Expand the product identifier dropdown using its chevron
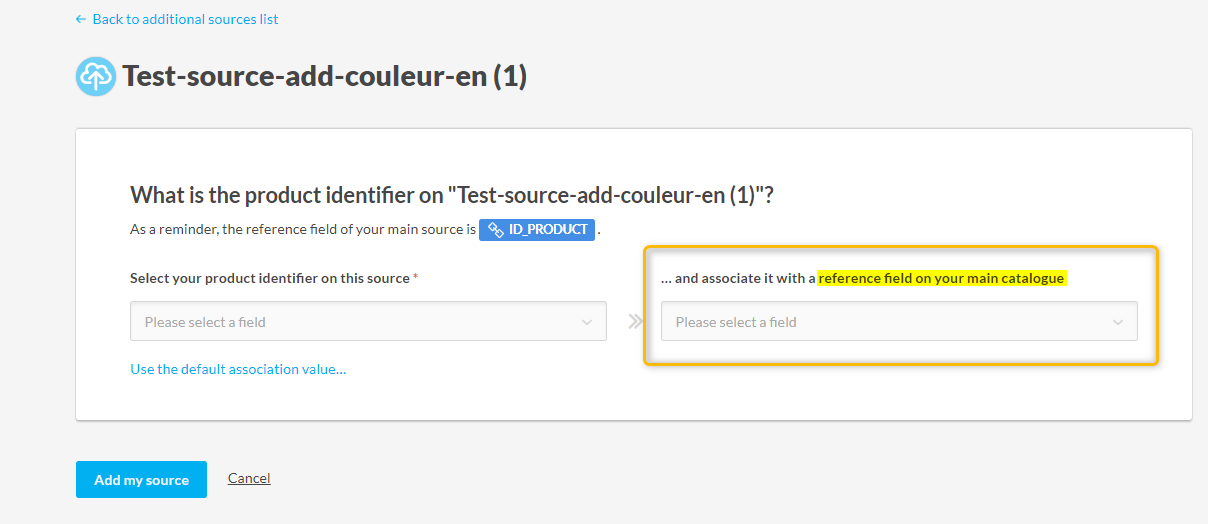 coord(586,322)
